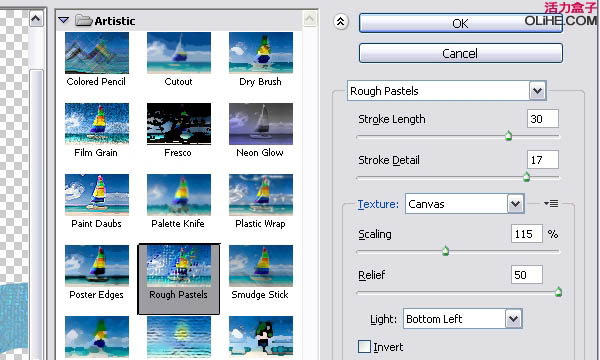The width and height of the screenshot is (600, 360).
Task: Click the Stroke Detail value field
Action: (x=543, y=160)
